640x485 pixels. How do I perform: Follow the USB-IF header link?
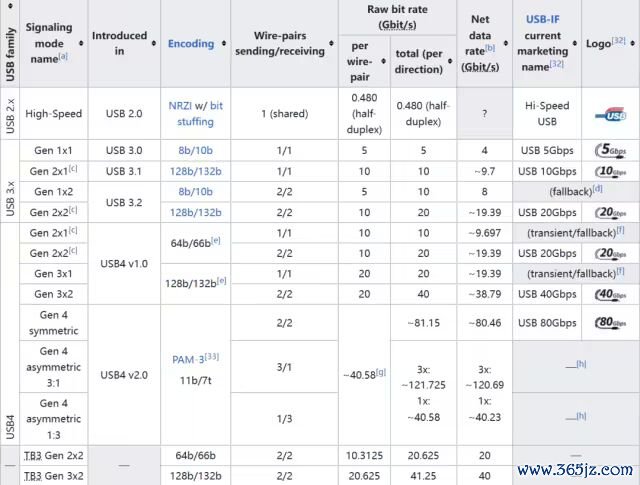tap(542, 19)
